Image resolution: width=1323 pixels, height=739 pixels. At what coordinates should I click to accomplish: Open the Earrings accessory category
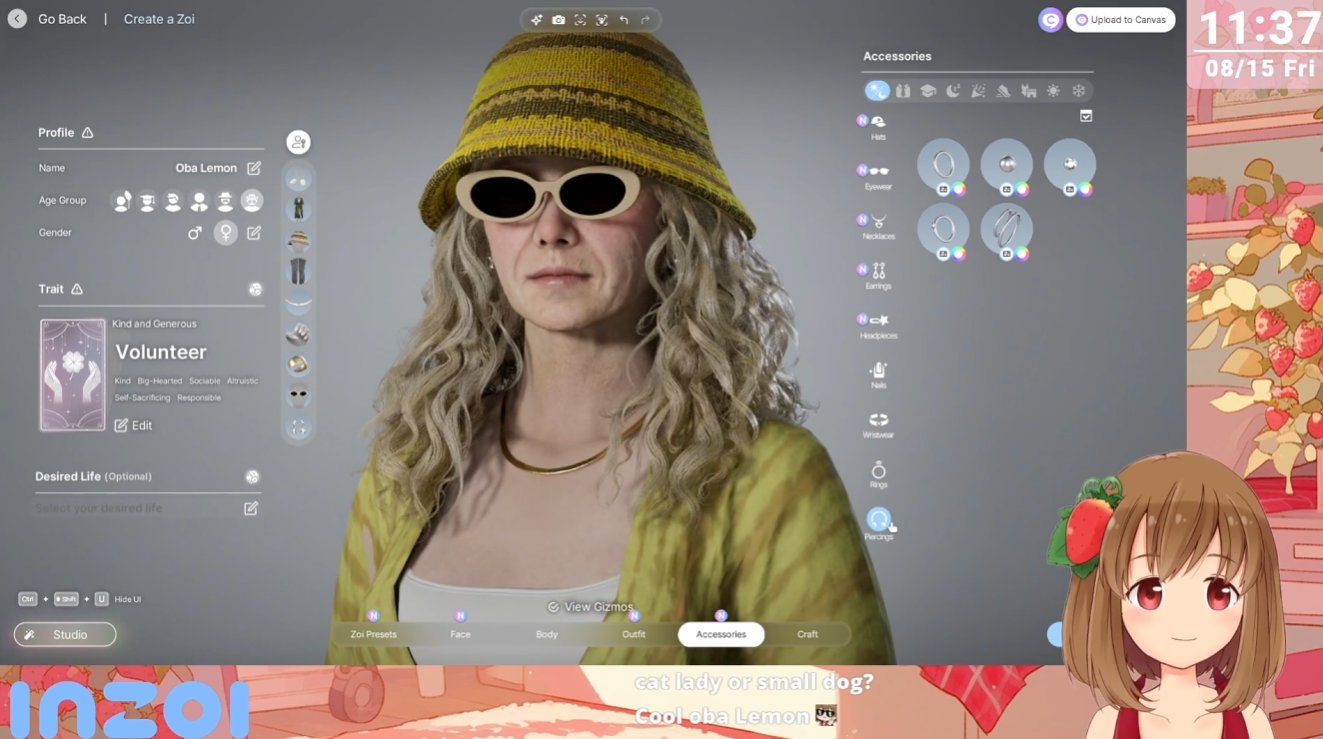[x=878, y=275]
